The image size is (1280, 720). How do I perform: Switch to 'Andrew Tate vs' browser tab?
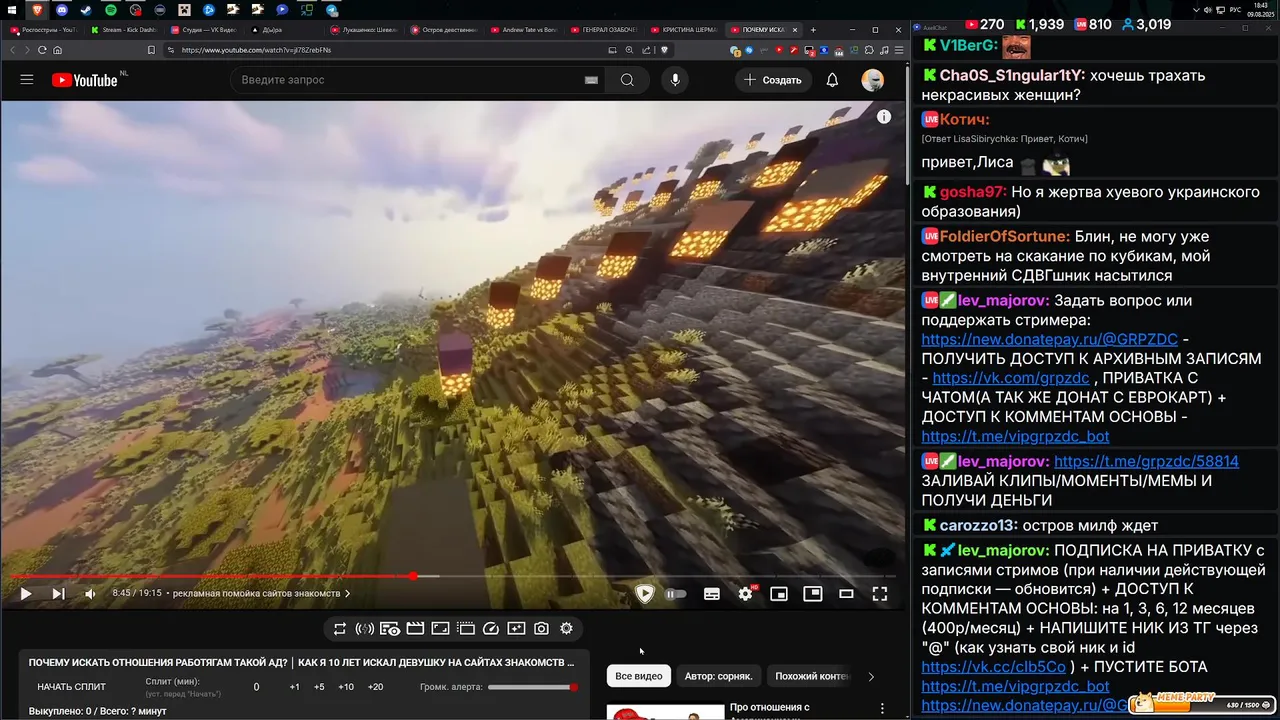(x=523, y=30)
